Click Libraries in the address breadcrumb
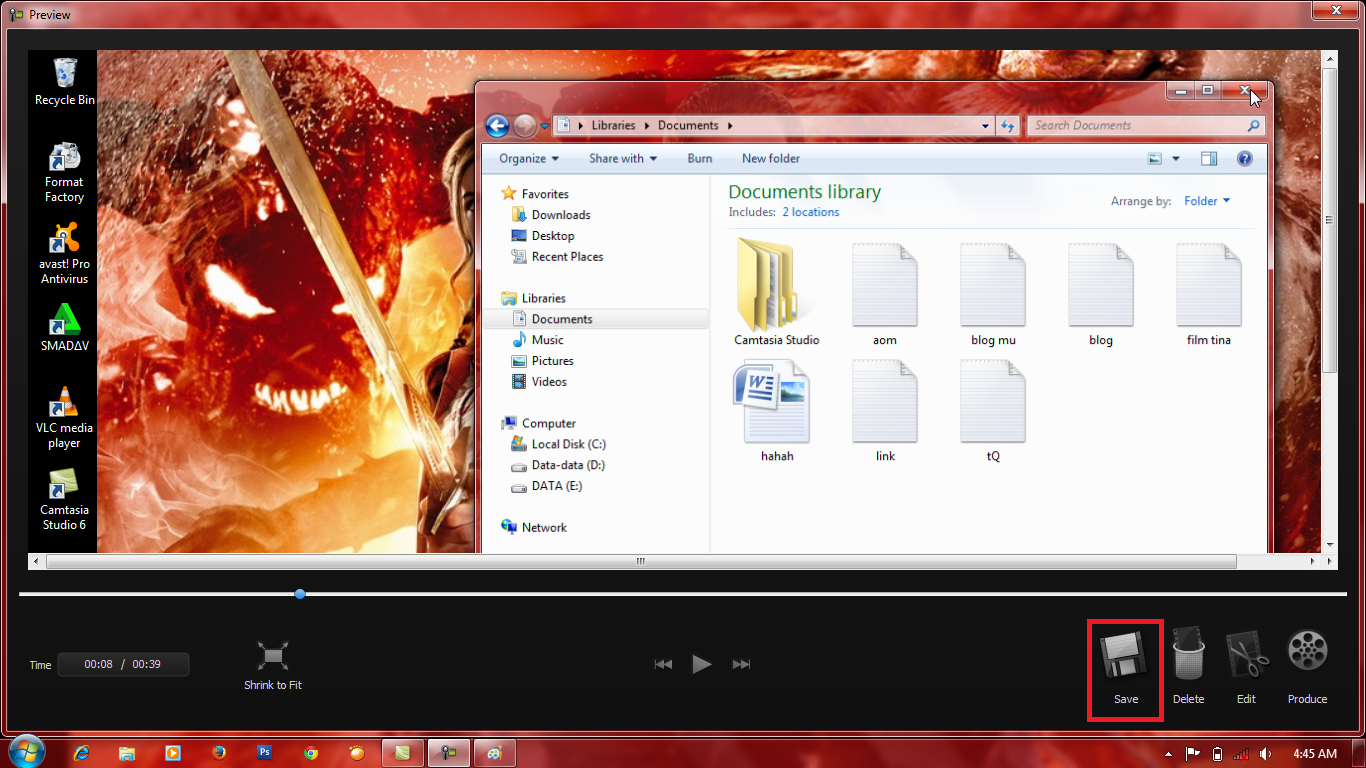The width and height of the screenshot is (1366, 768). (x=613, y=126)
